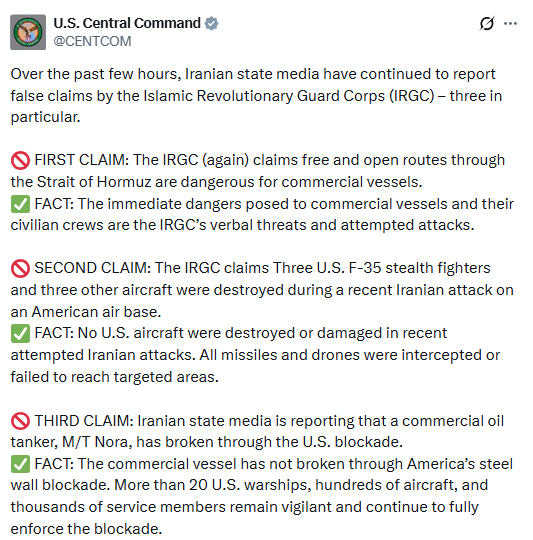Click green check before 'No U.S. aircraft'
The height and width of the screenshot is (540, 533).
coord(20,333)
